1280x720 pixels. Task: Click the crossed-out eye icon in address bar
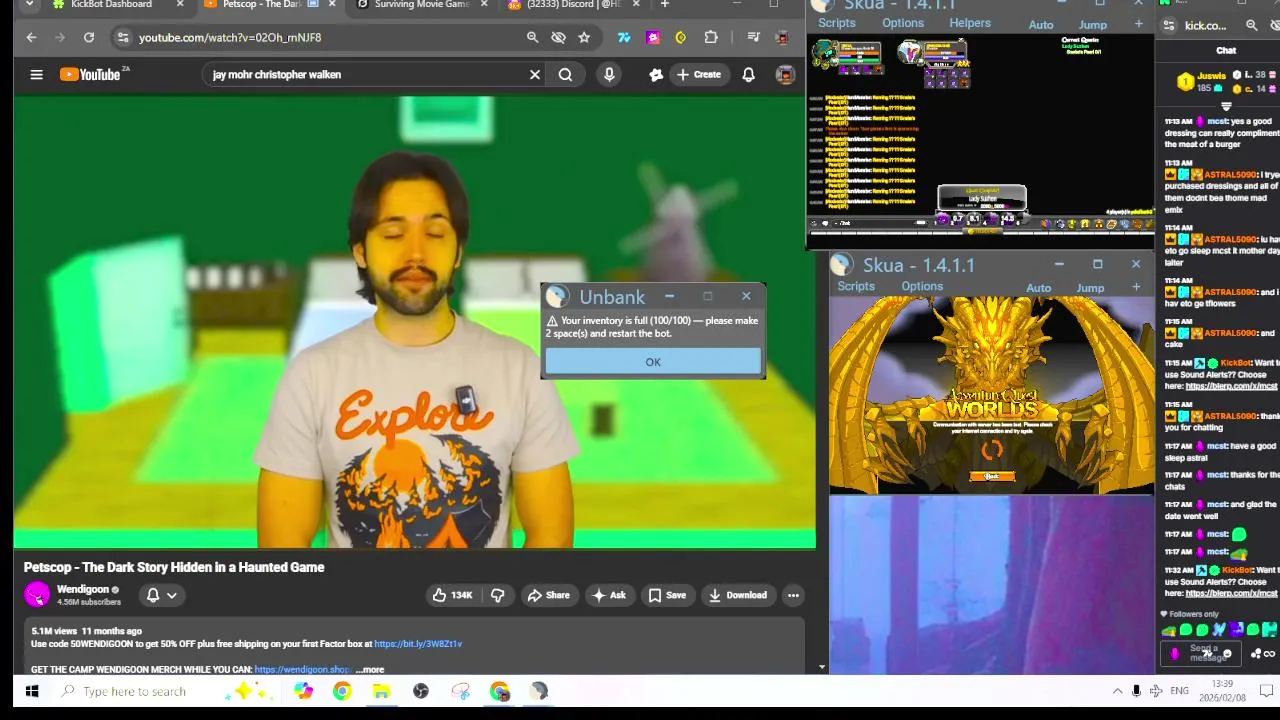558,37
